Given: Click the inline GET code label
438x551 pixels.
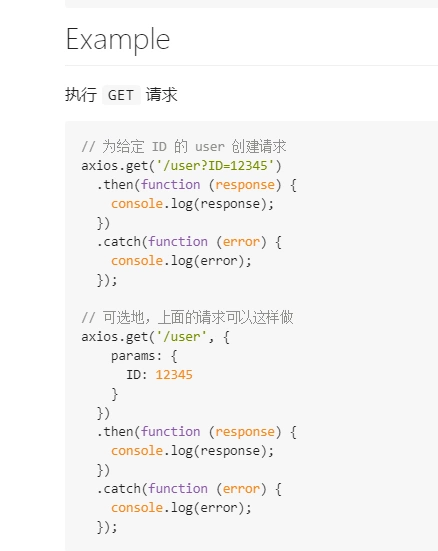Looking at the screenshot, I should pos(121,95).
